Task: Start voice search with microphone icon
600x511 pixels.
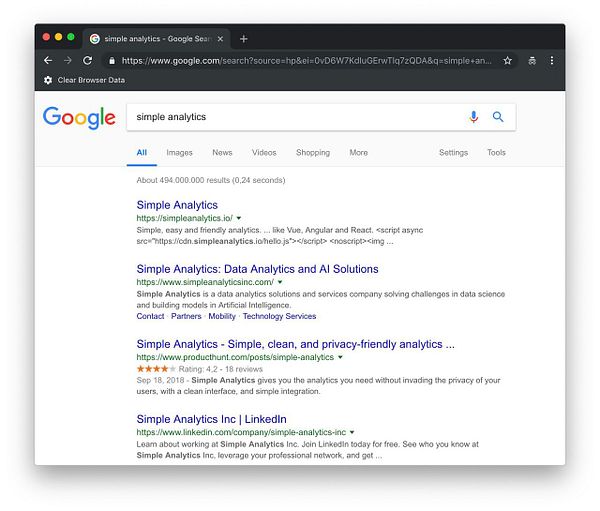Action: tap(474, 117)
